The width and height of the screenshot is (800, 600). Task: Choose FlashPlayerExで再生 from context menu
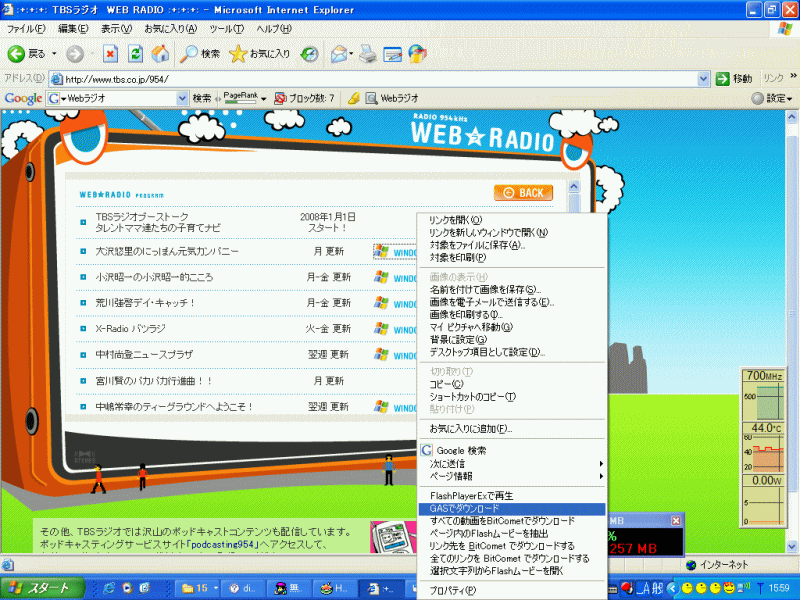pos(511,496)
